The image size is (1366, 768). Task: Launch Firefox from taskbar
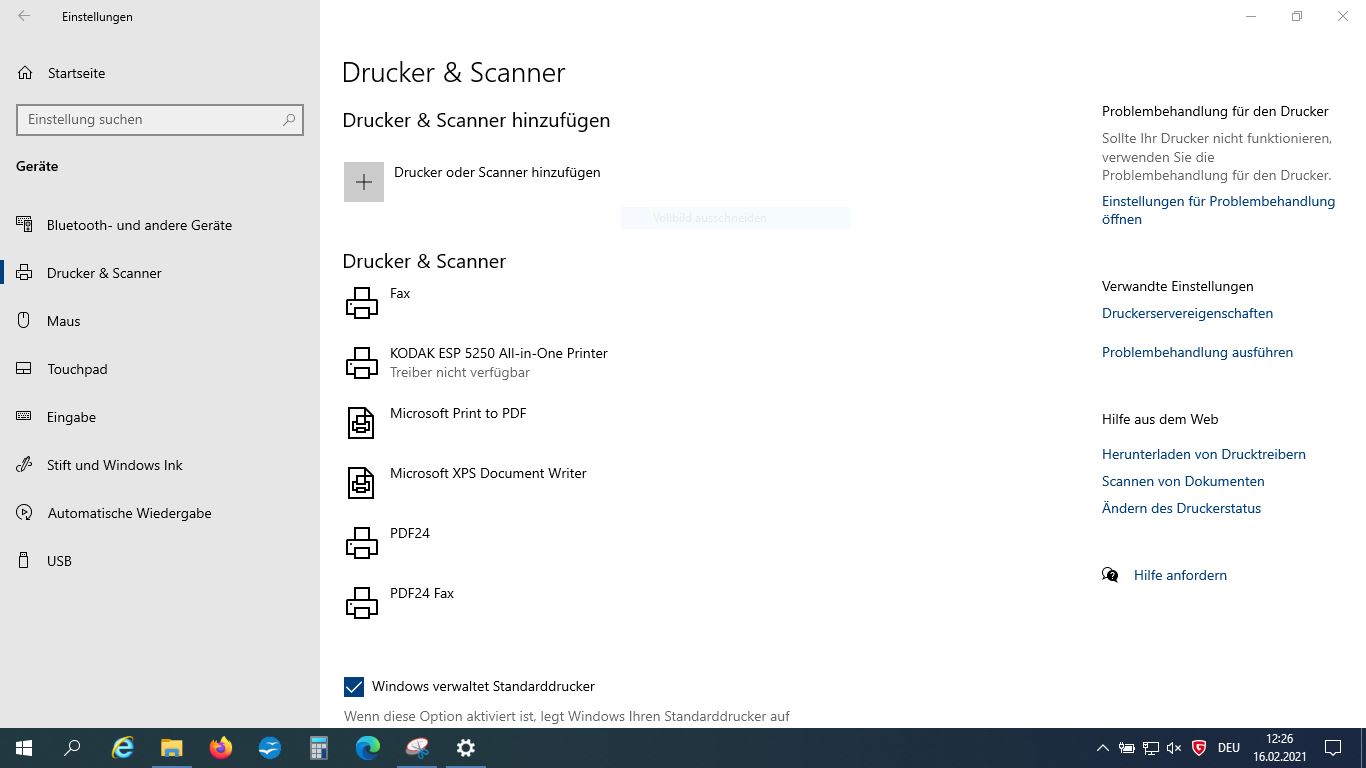[221, 748]
